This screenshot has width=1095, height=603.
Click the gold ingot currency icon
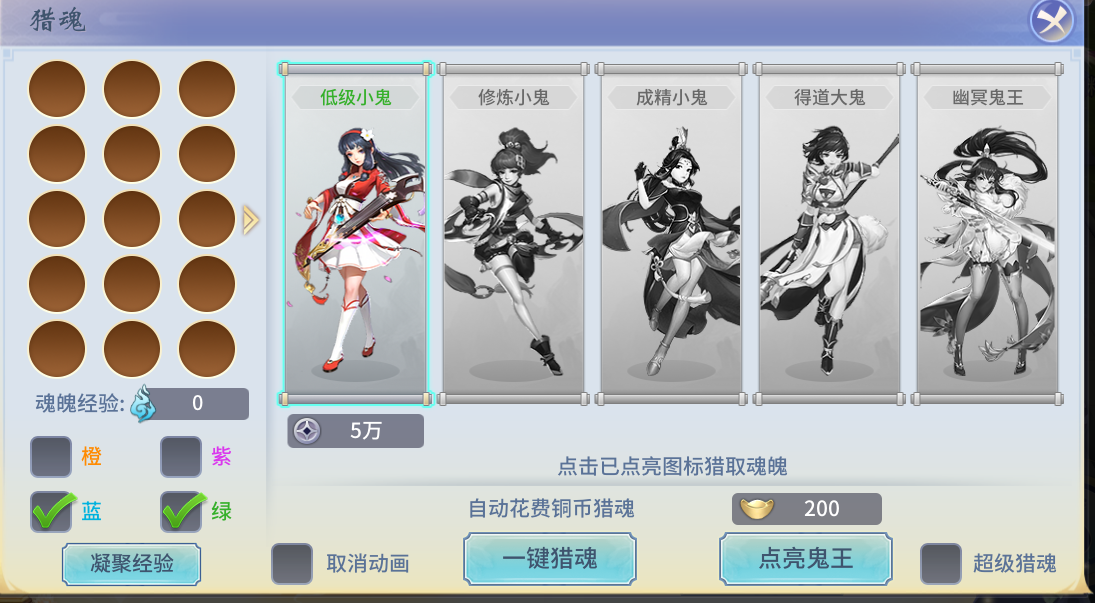coord(757,509)
